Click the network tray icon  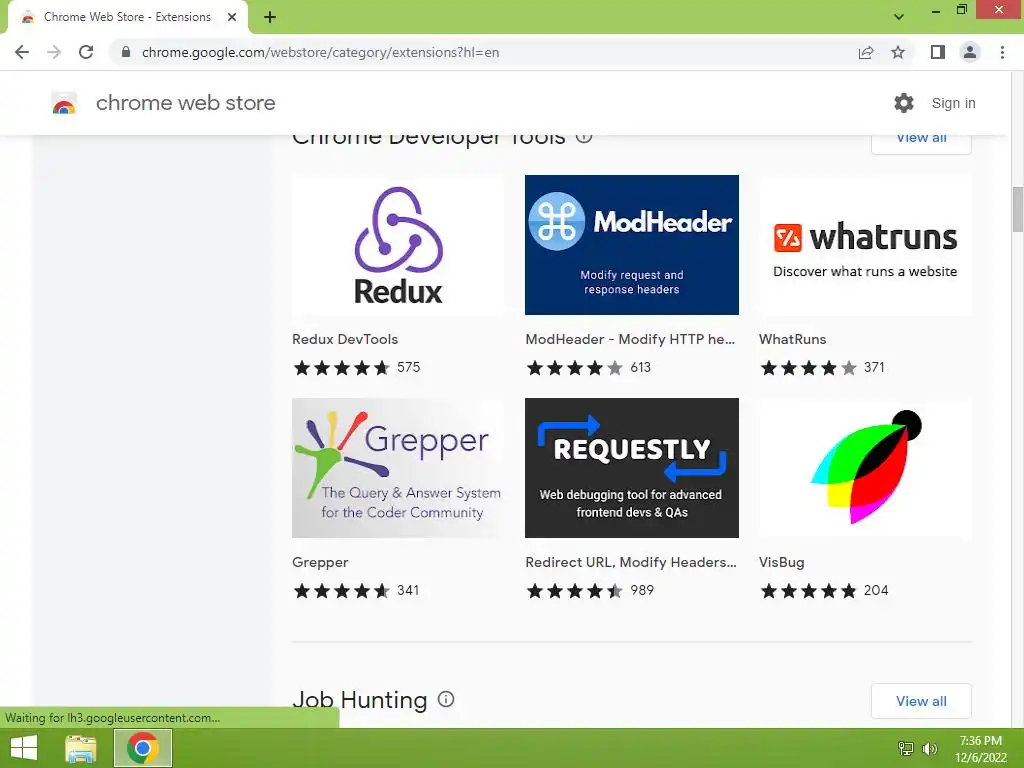[906, 749]
